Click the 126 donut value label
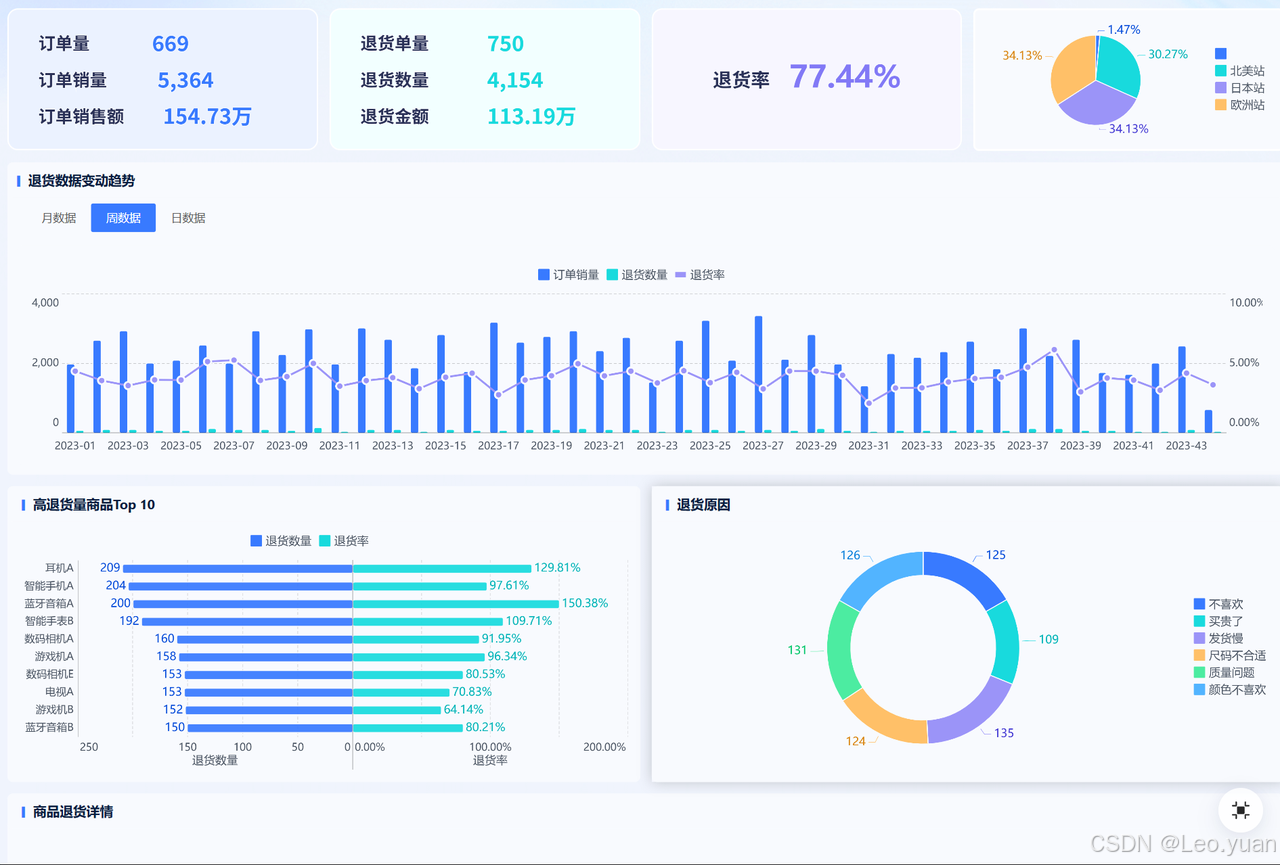This screenshot has width=1280, height=865. point(850,556)
